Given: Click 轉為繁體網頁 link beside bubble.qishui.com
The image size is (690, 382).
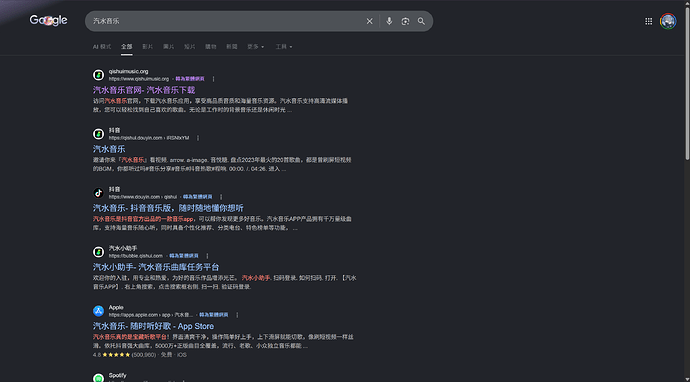Looking at the screenshot, I should pos(184,256).
